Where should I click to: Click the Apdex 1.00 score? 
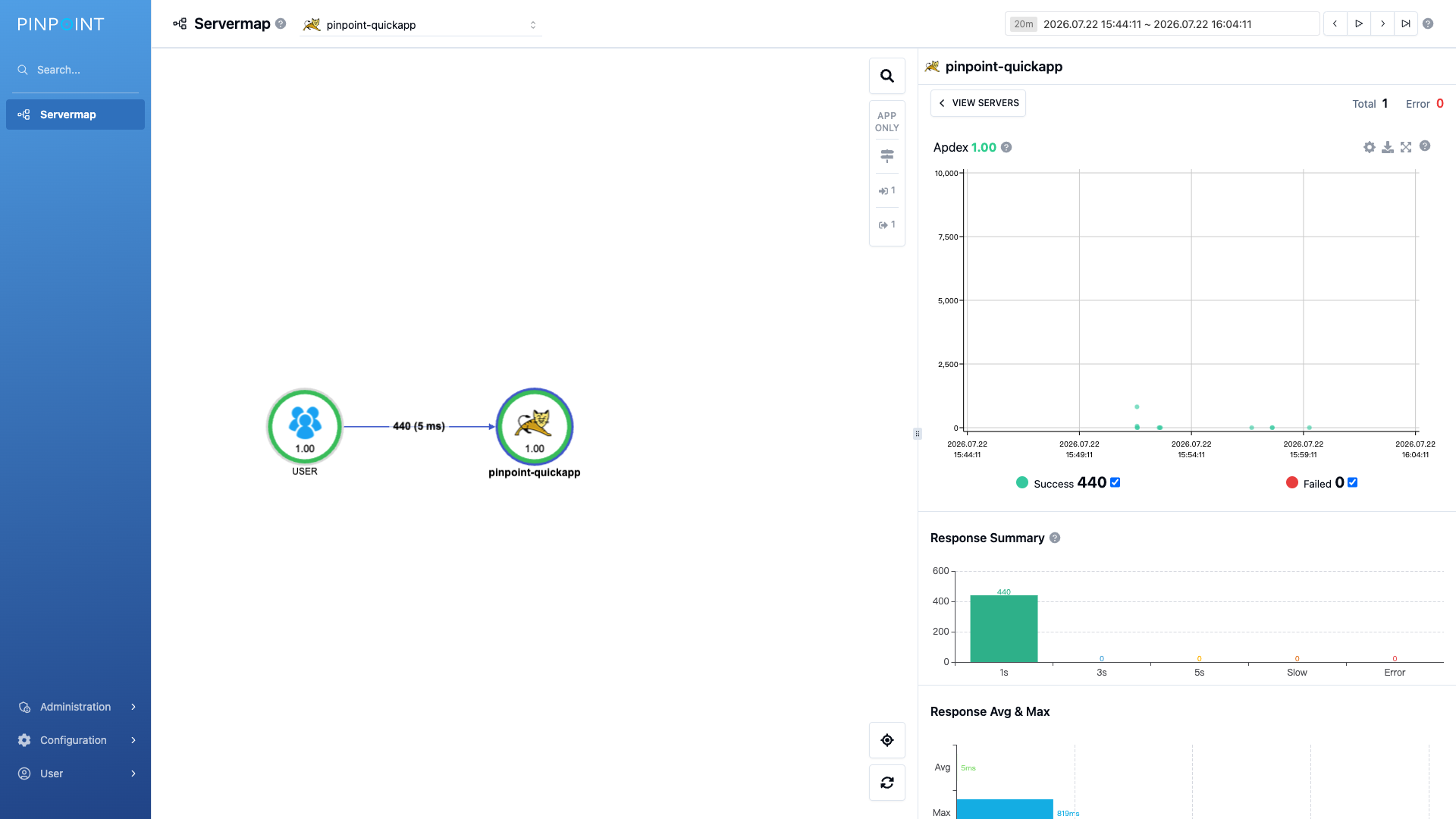coord(984,147)
